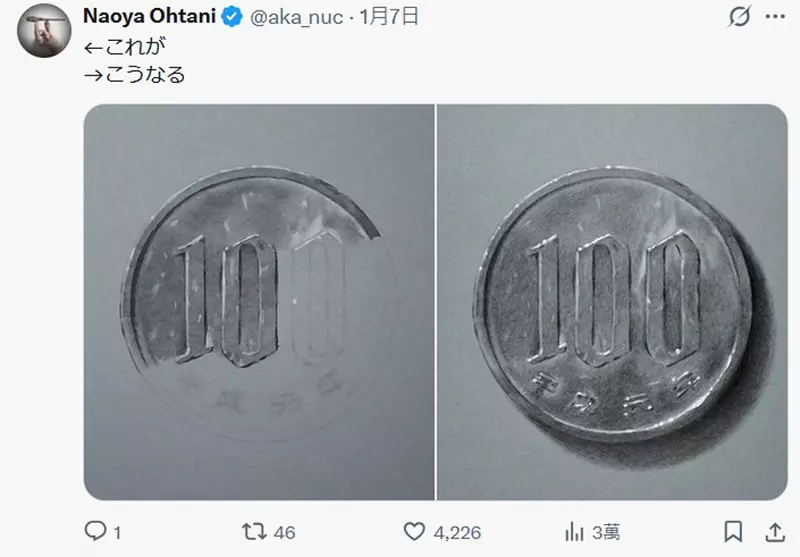This screenshot has width=800, height=557.
Task: Click the 3萬 views count
Action: (606, 532)
